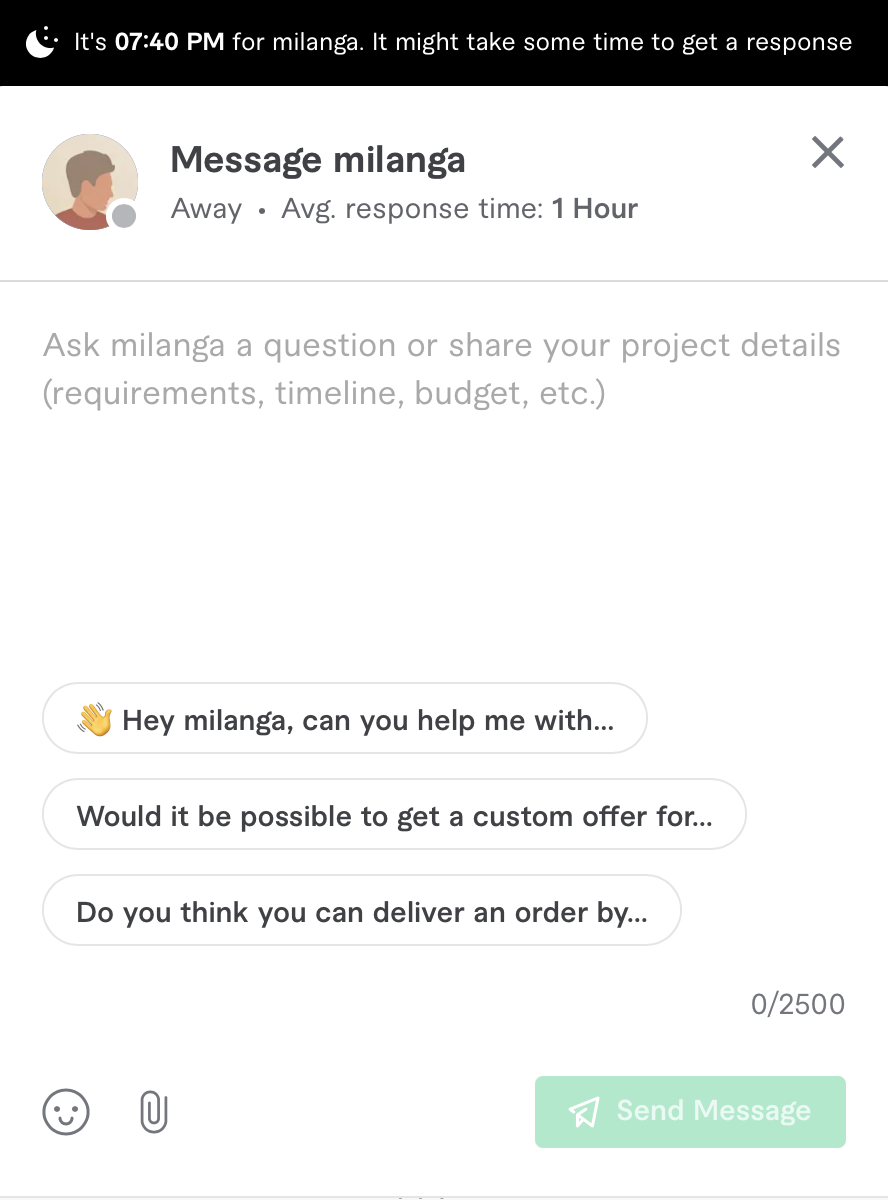This screenshot has height=1200, width=888.
Task: Pick the "deliver an order by..." prompt
Action: tap(361, 911)
